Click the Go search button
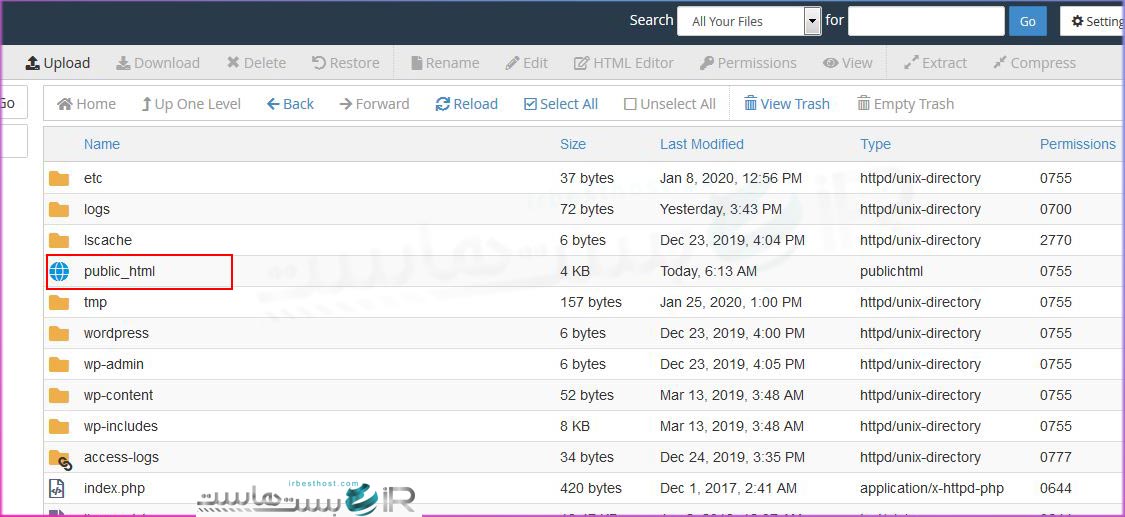The image size is (1125, 517). click(x=1027, y=21)
